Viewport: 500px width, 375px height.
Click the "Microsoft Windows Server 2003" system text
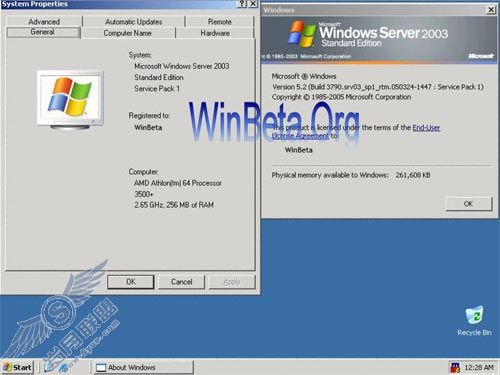(182, 66)
